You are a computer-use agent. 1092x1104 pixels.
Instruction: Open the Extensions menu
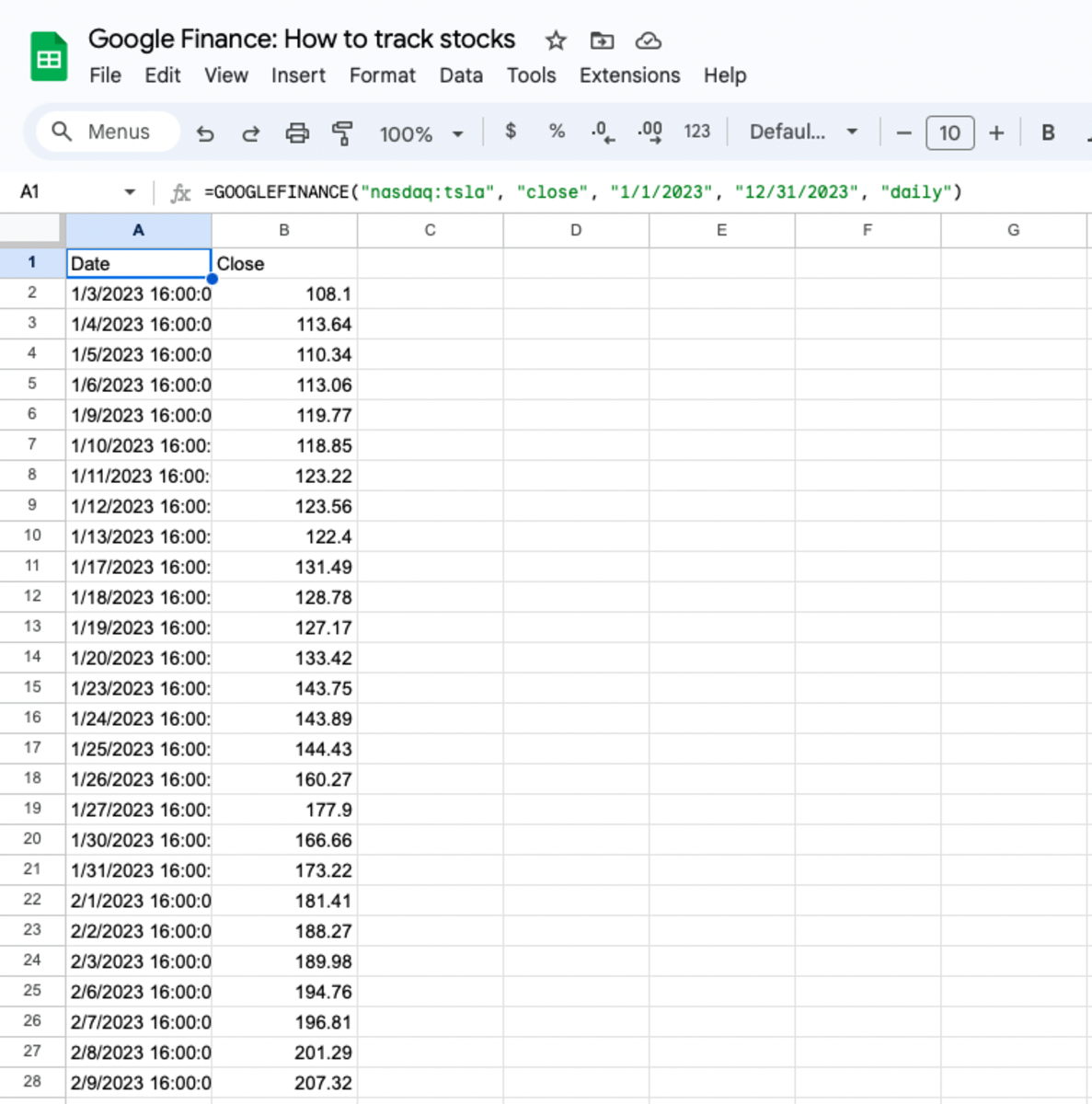[x=629, y=75]
